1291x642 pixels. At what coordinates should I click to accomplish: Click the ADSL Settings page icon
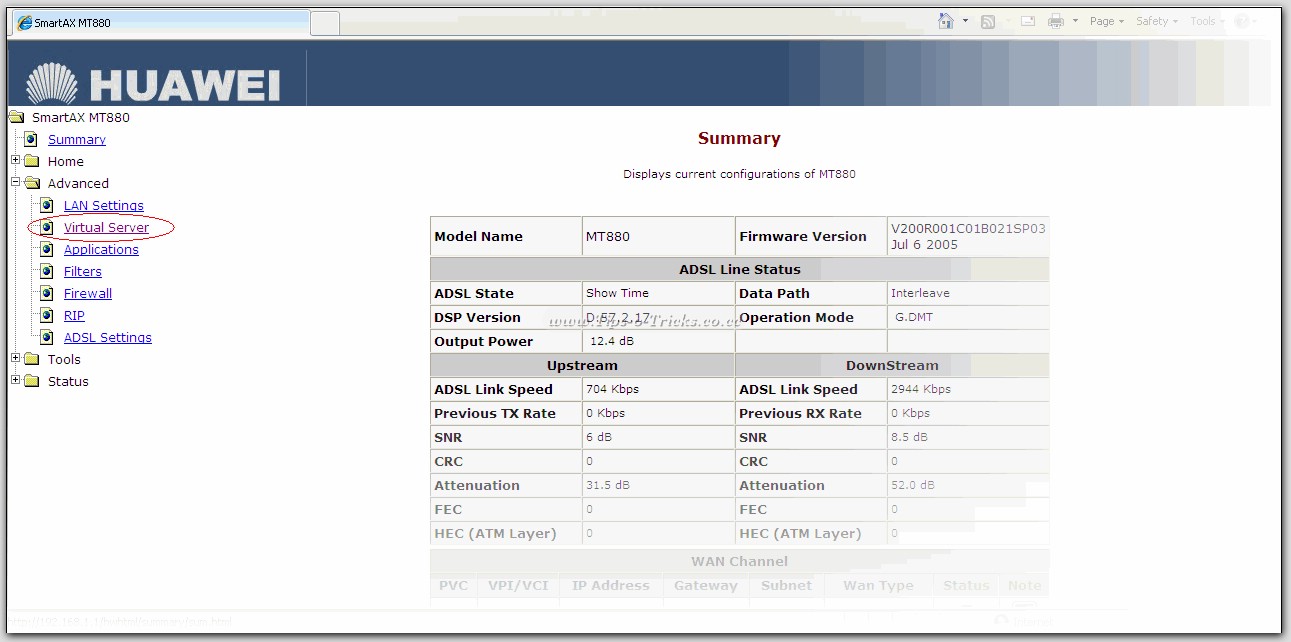click(x=47, y=337)
